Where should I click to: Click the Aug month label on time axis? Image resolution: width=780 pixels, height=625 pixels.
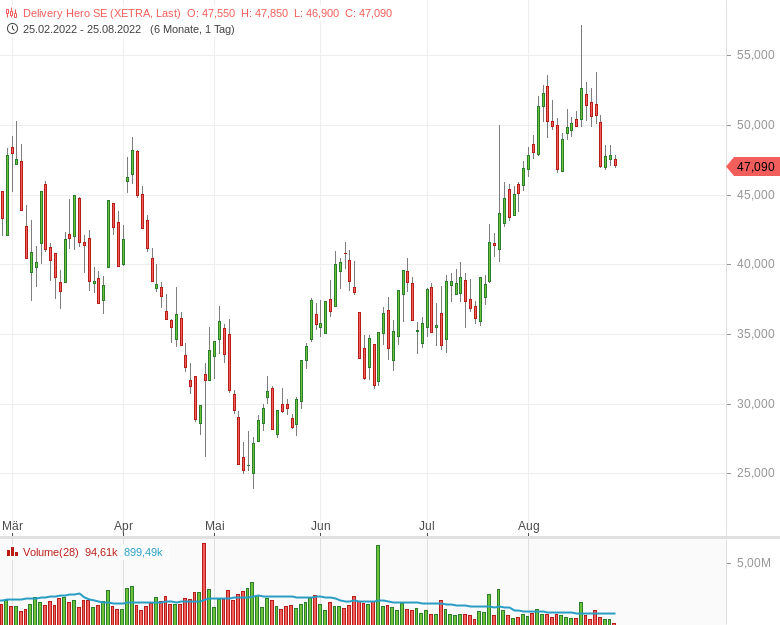tap(529, 525)
